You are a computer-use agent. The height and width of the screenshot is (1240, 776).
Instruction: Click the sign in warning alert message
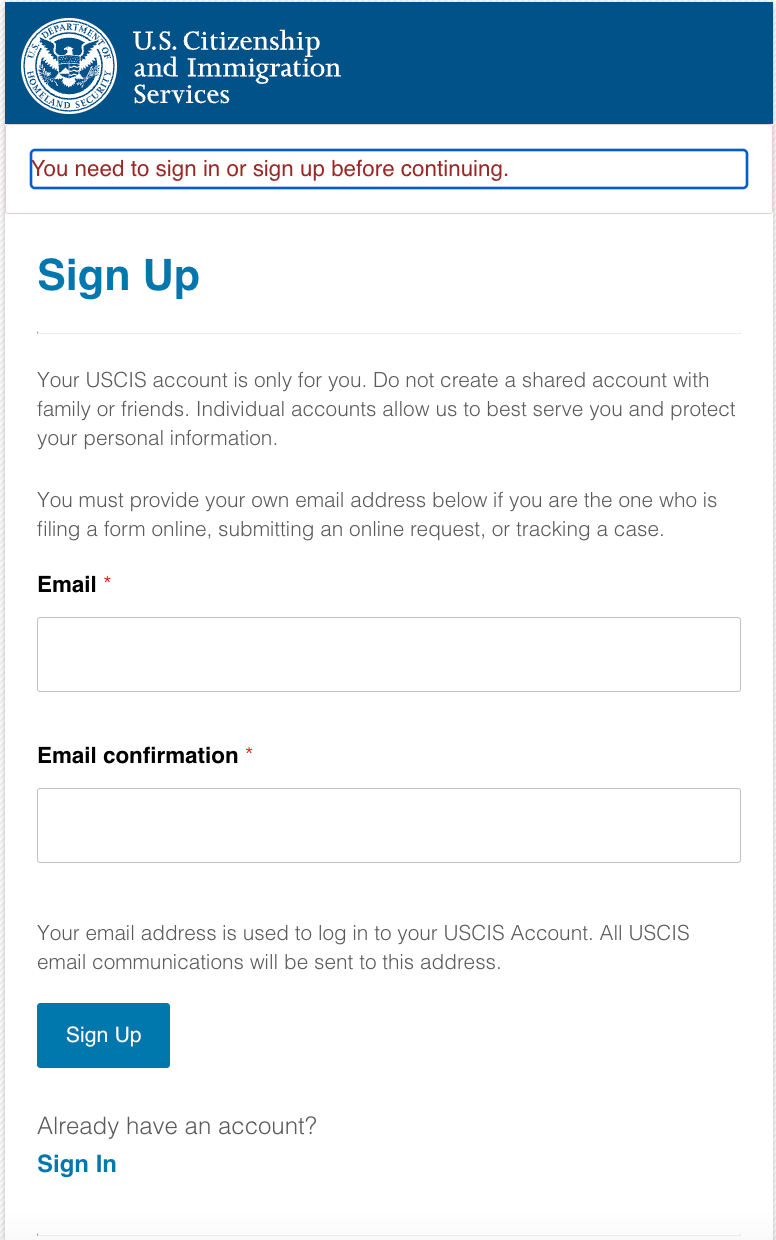tap(388, 169)
